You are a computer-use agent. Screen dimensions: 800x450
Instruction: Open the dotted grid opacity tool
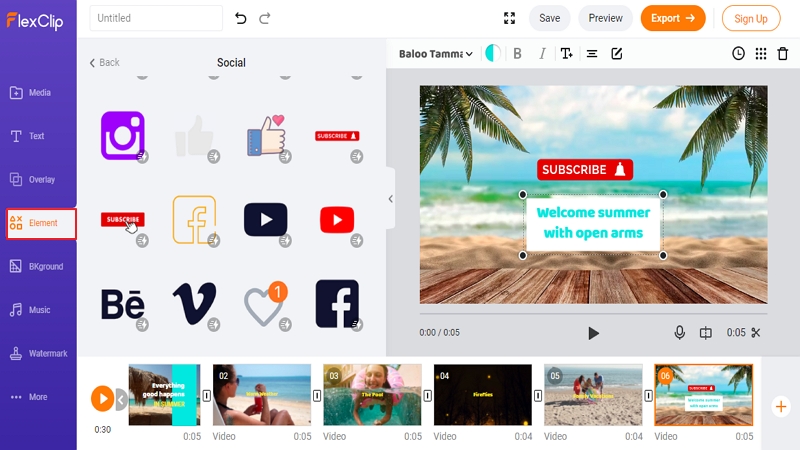click(x=761, y=54)
